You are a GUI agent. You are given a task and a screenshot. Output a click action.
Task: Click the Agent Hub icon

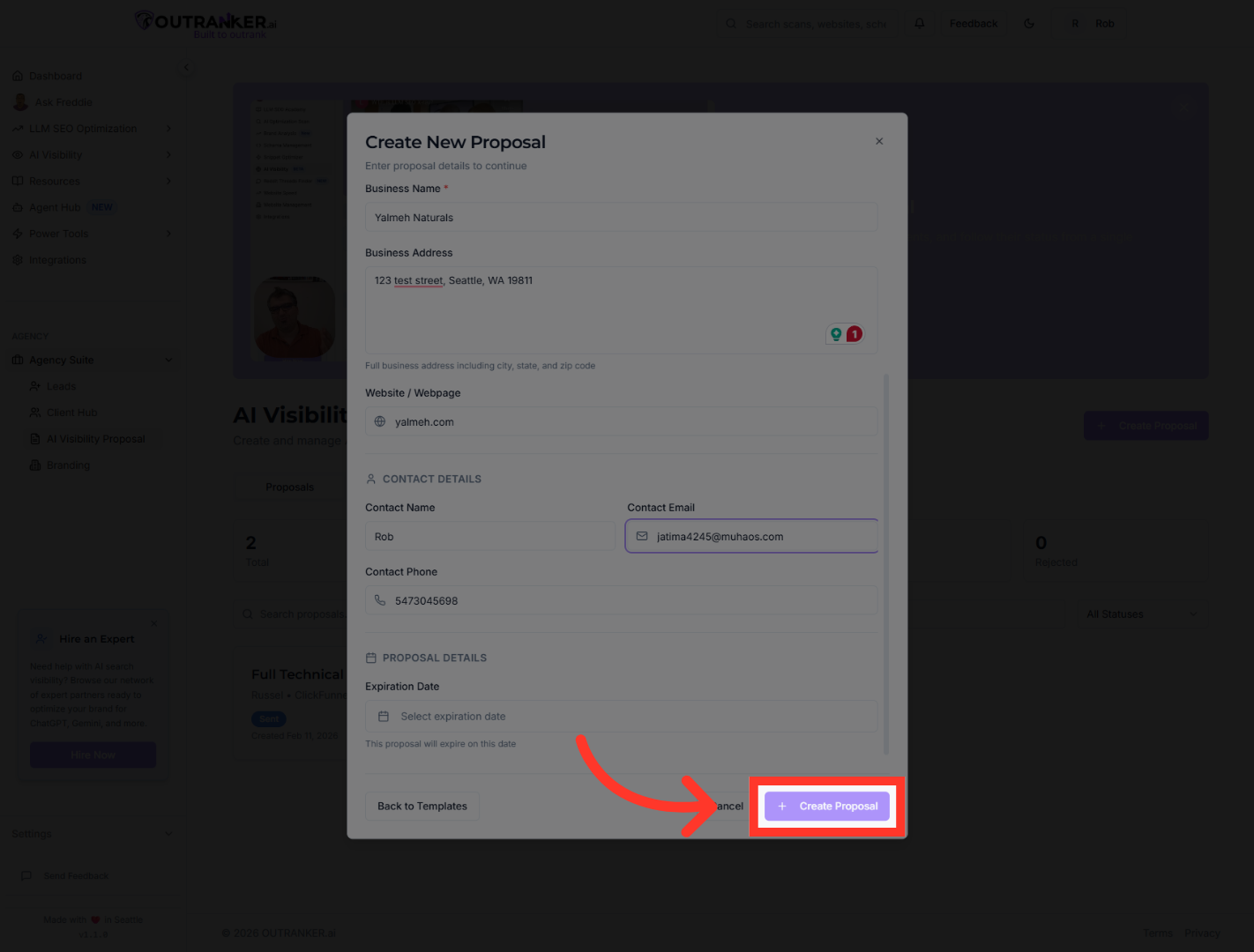point(18,208)
